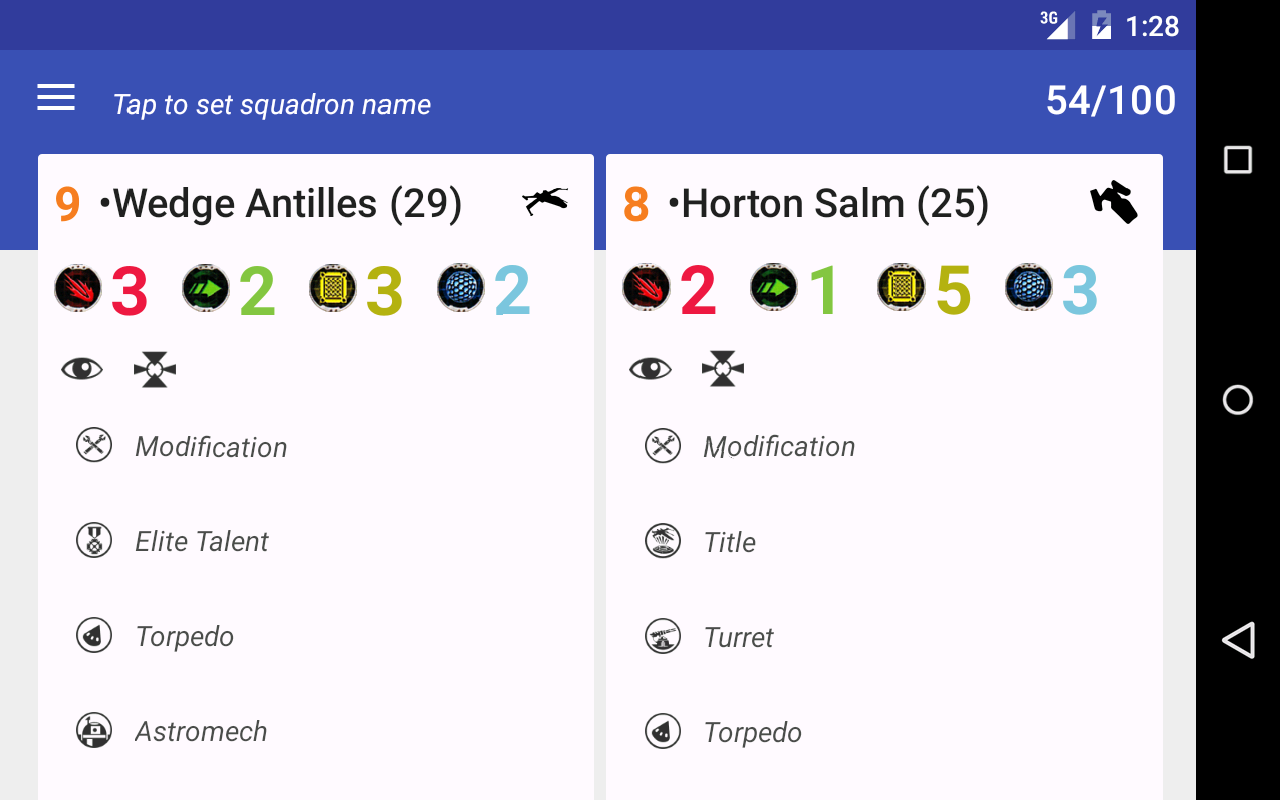This screenshot has height=800, width=1280.
Task: Open the hamburger navigation menu
Action: coord(56,98)
